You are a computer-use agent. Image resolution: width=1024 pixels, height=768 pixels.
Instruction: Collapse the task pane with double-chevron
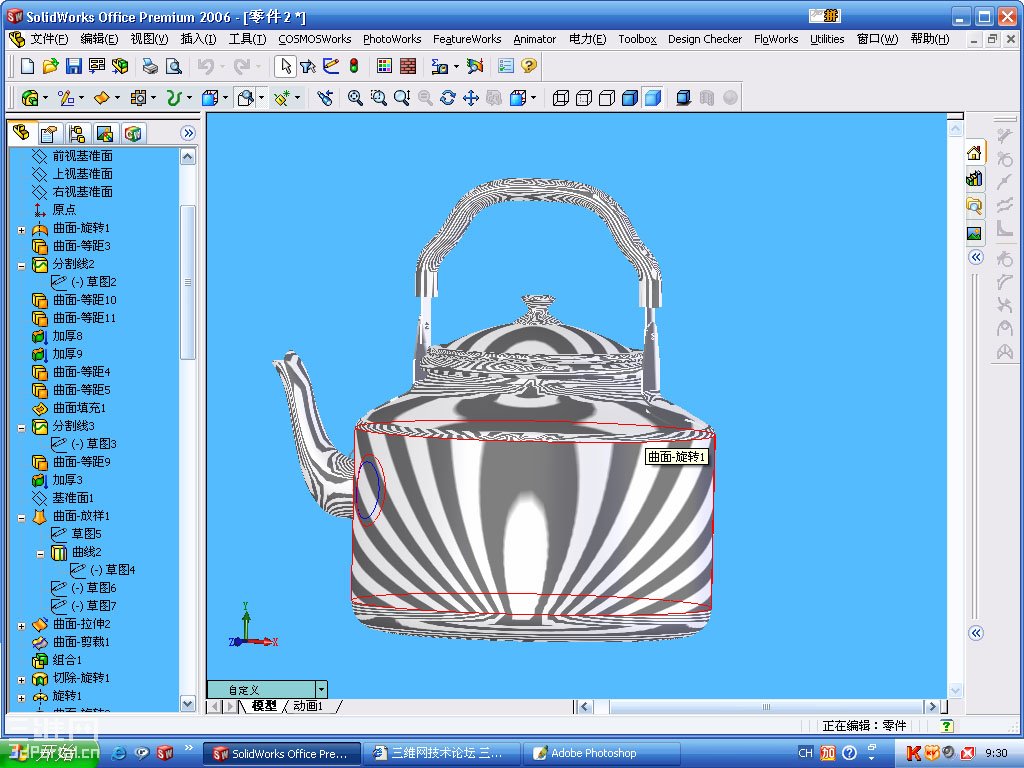[976, 257]
